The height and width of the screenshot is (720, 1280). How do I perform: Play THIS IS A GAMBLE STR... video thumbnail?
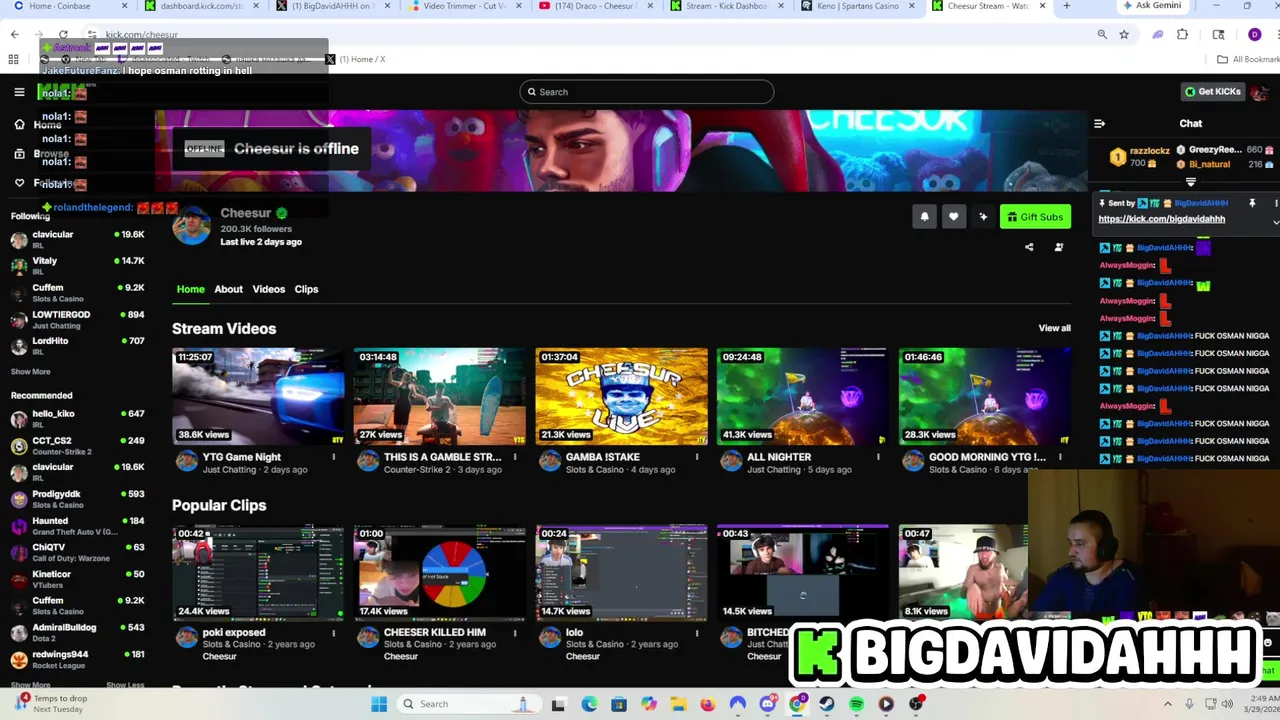click(x=439, y=396)
